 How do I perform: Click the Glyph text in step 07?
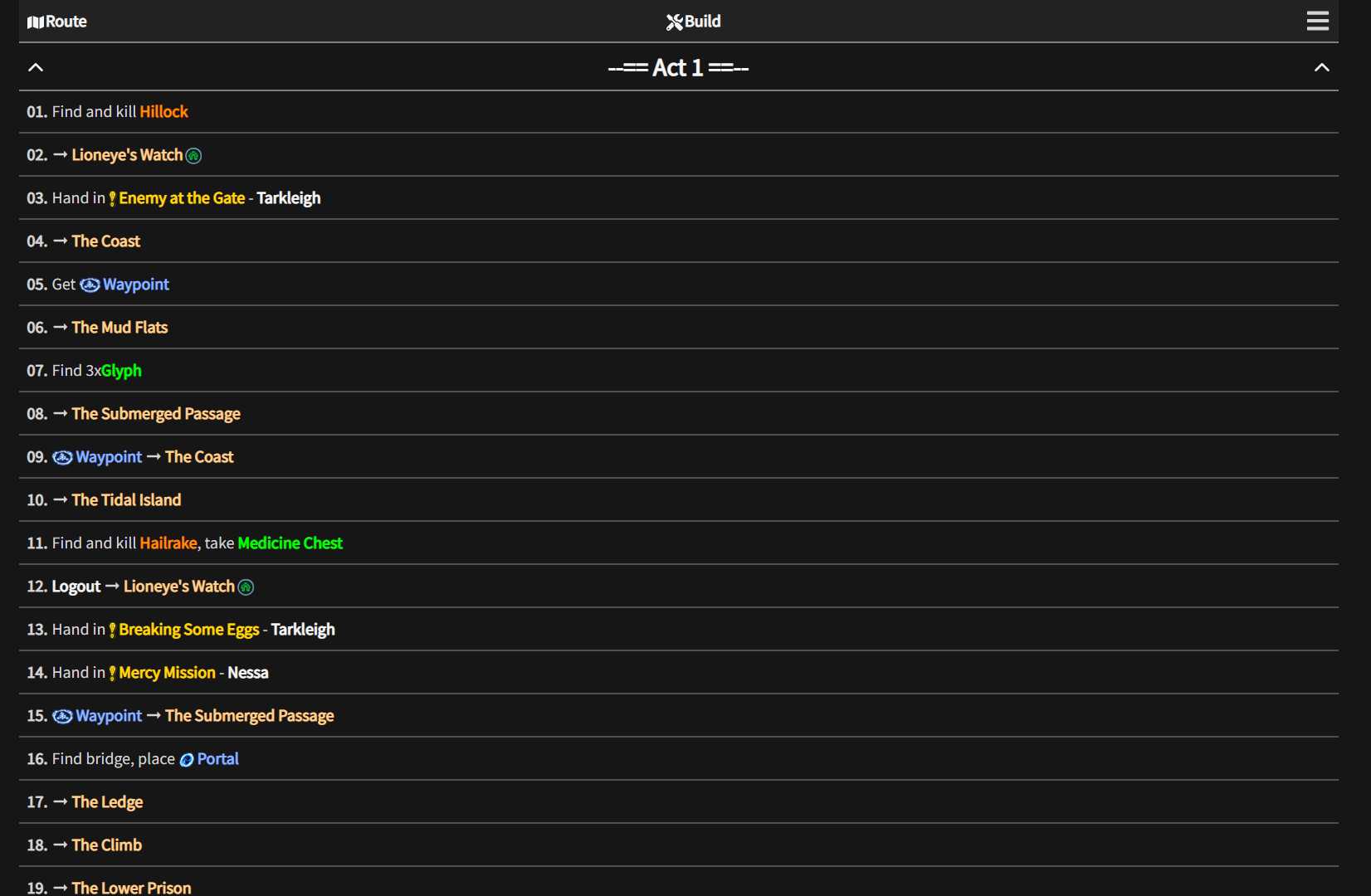coord(121,371)
